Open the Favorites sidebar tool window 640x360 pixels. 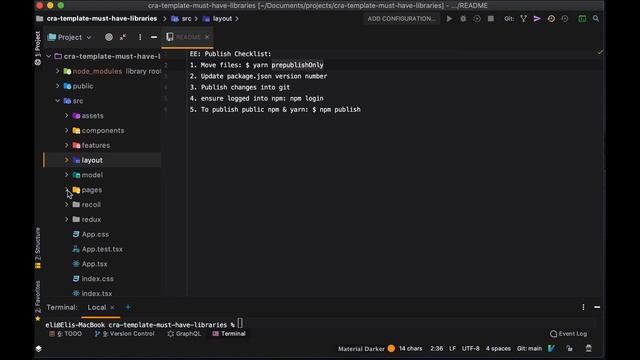[38, 300]
